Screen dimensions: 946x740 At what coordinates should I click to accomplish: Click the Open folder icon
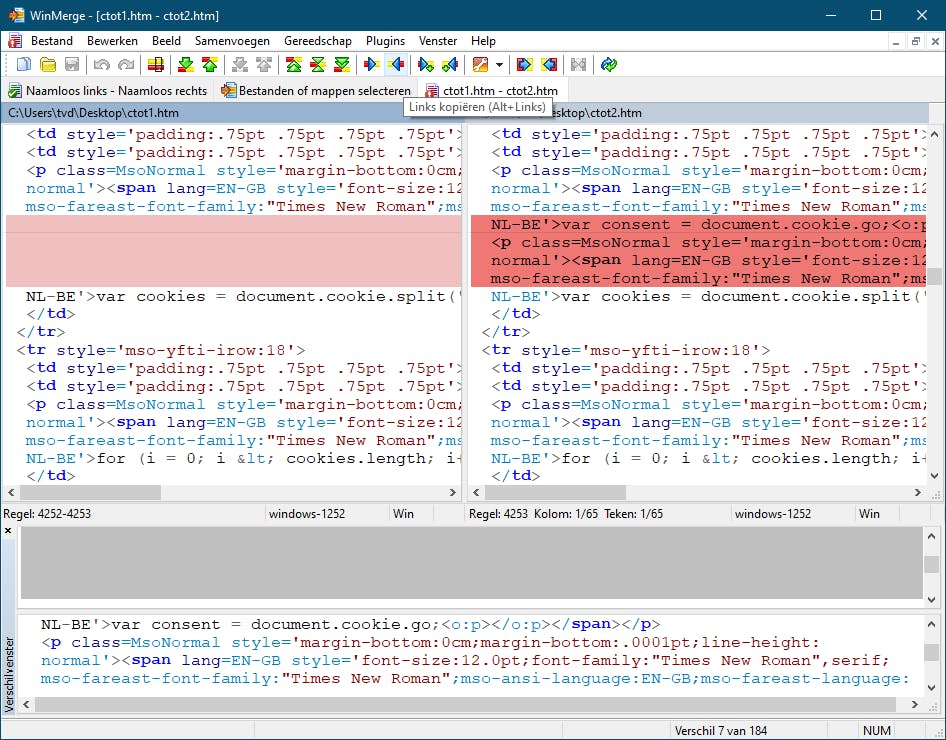click(x=47, y=65)
